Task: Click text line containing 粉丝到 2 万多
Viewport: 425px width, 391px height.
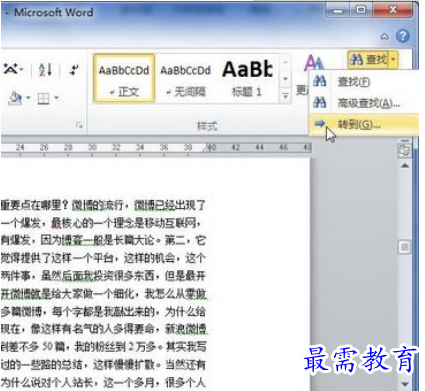Action: tap(103, 347)
